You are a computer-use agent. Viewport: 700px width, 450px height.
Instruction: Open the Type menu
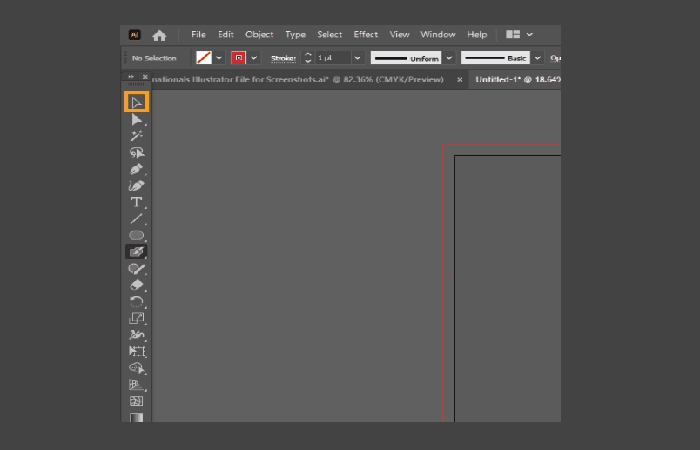[296, 34]
